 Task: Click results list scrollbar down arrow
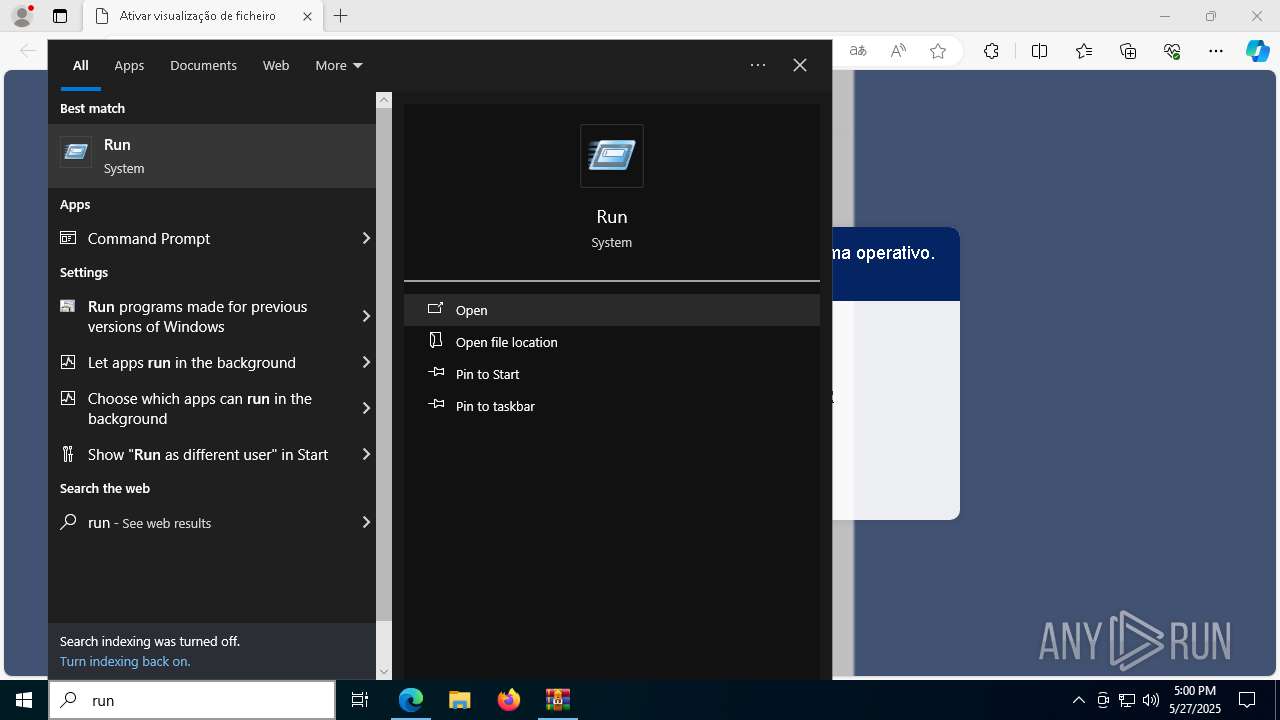384,672
